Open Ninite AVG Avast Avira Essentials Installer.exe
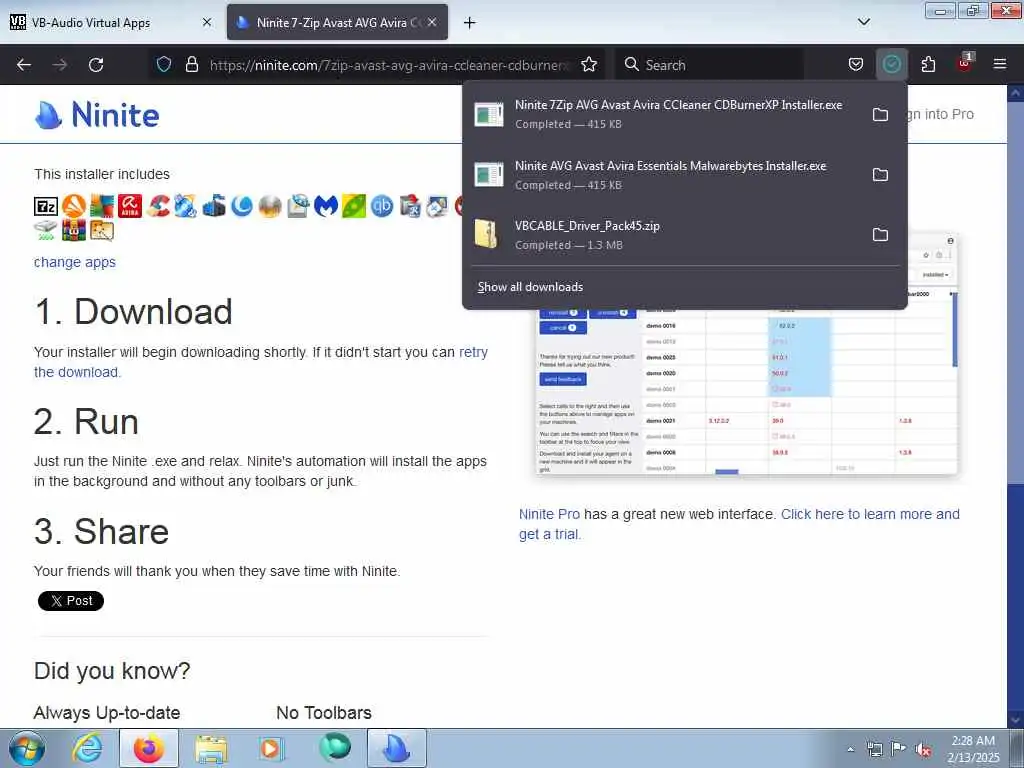This screenshot has height=768, width=1024. click(665, 174)
